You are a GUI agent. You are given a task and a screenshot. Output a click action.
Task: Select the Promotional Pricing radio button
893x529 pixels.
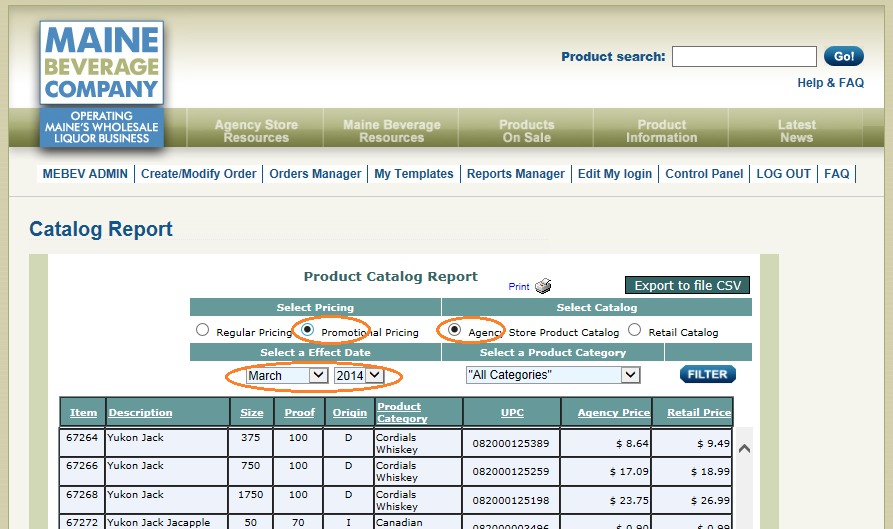coord(308,329)
